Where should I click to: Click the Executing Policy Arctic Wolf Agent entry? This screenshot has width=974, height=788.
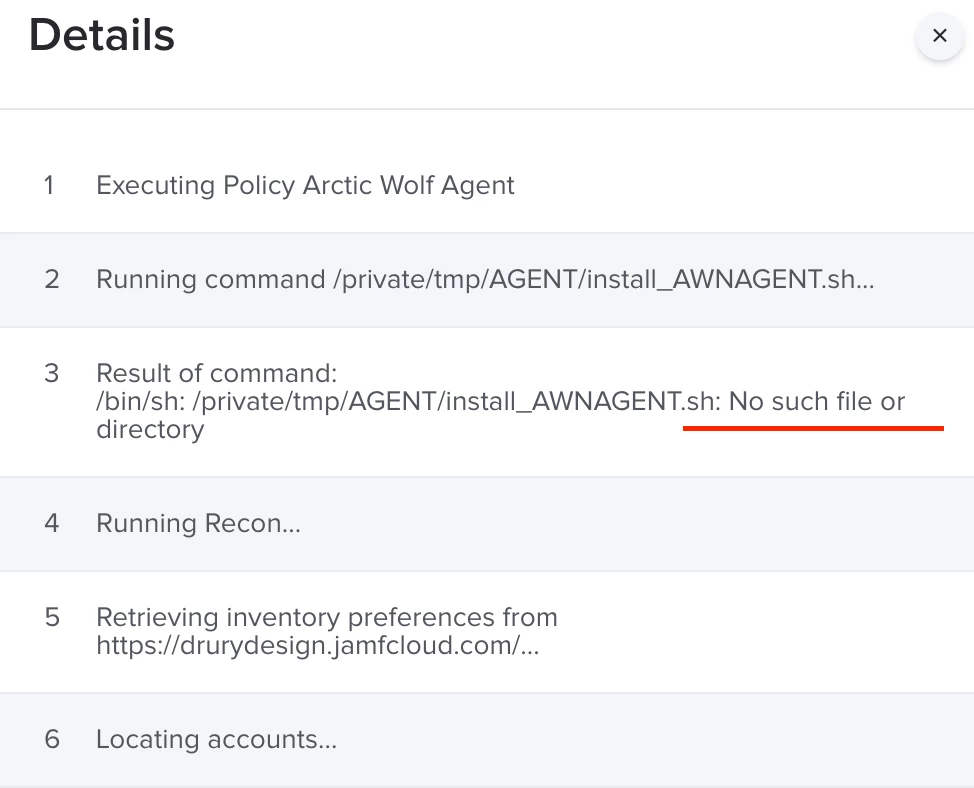coord(305,185)
